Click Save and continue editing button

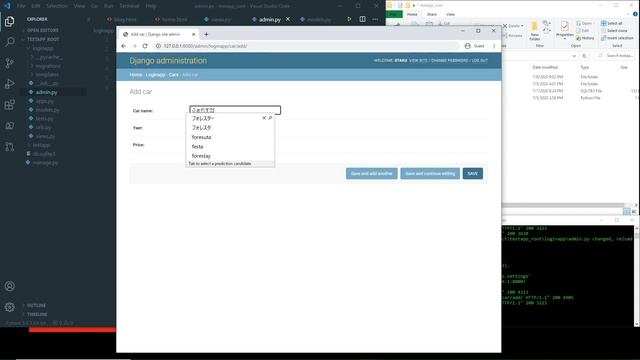(430, 173)
